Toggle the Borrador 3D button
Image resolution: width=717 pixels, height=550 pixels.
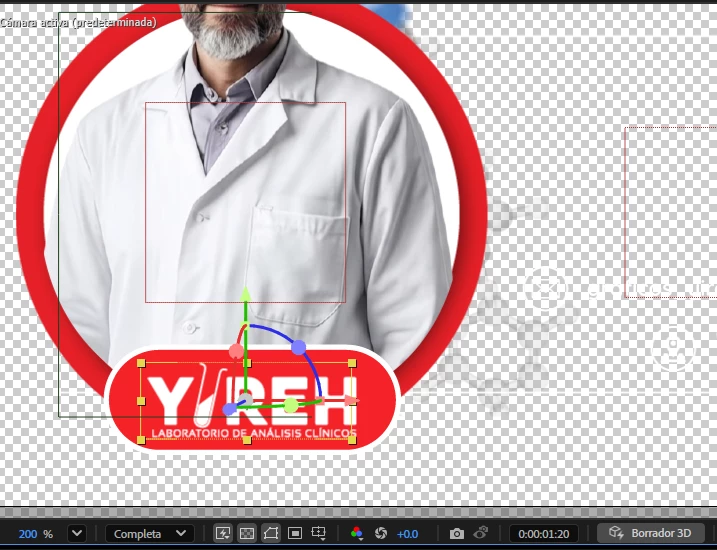coord(650,533)
